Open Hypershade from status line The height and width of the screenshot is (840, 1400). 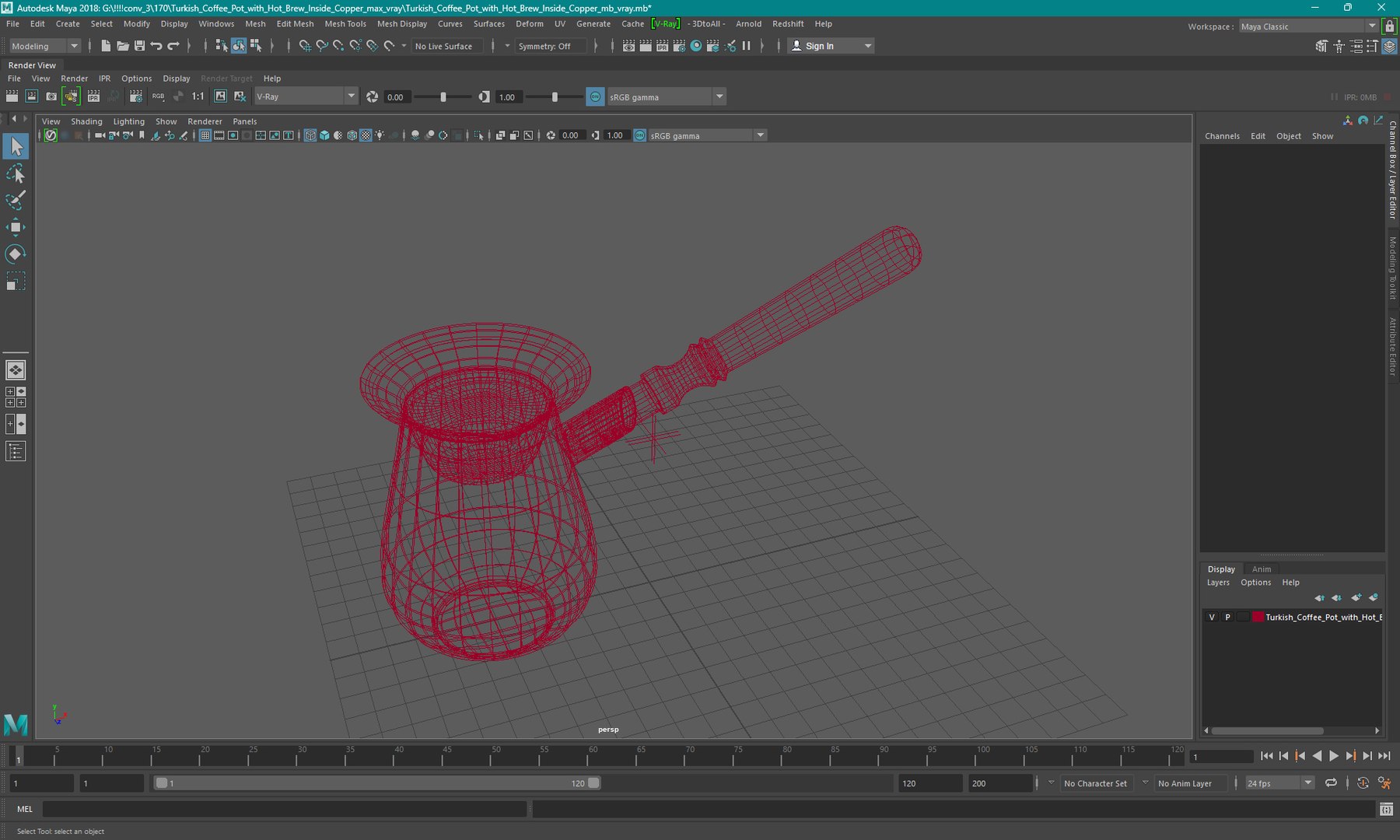point(696,46)
